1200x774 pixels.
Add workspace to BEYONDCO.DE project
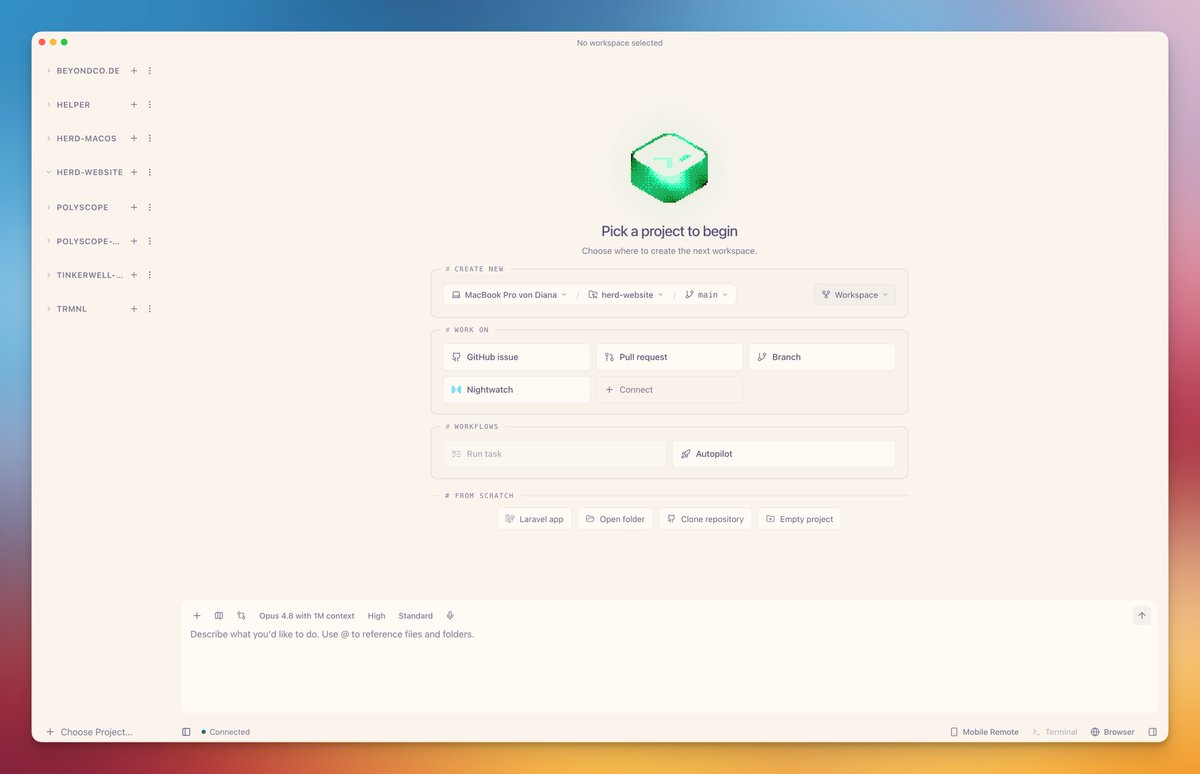click(134, 71)
